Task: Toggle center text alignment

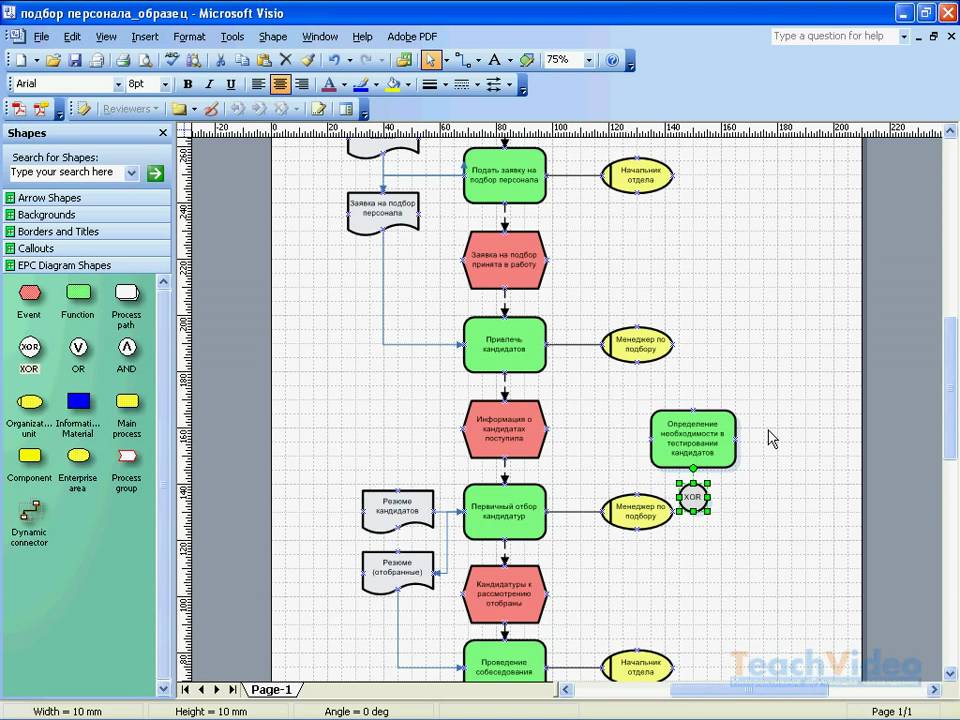Action: click(x=280, y=84)
